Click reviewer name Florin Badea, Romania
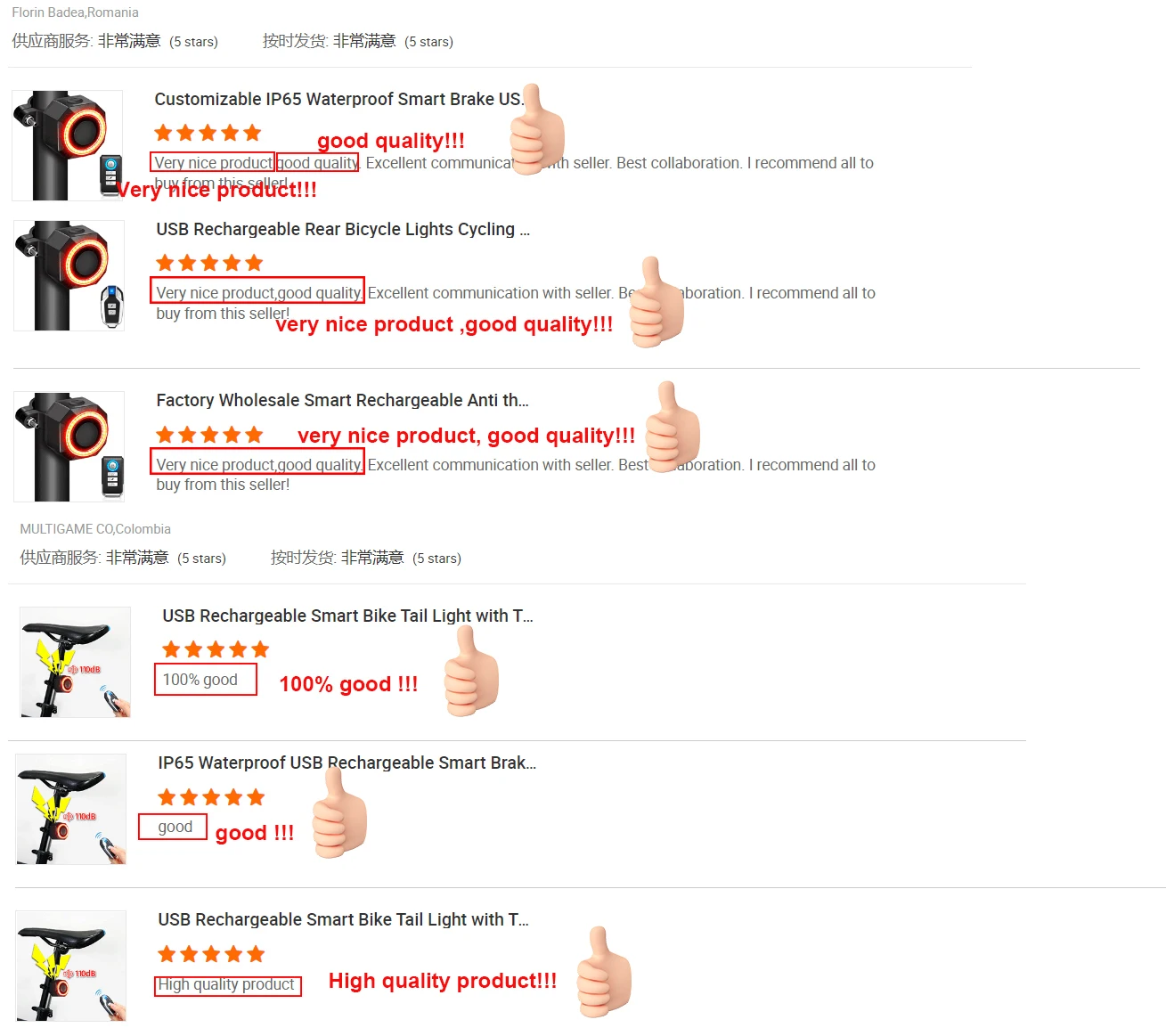This screenshot has height=1036, width=1166. coord(75,12)
